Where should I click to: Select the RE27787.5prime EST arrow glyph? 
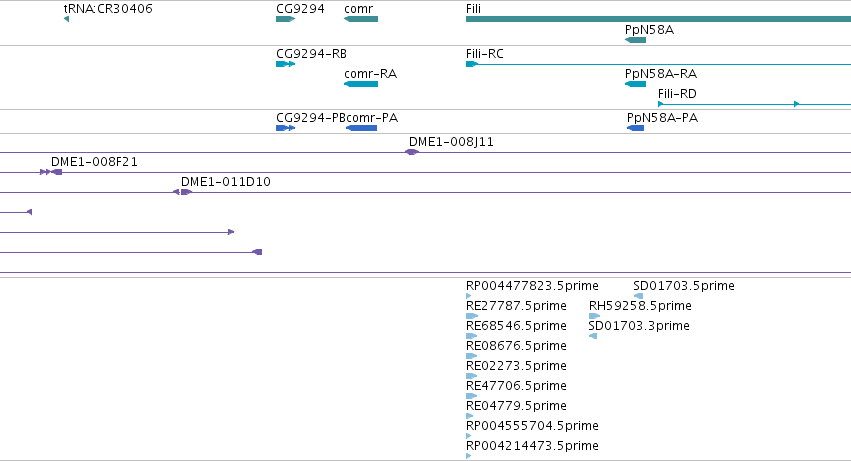[472, 316]
